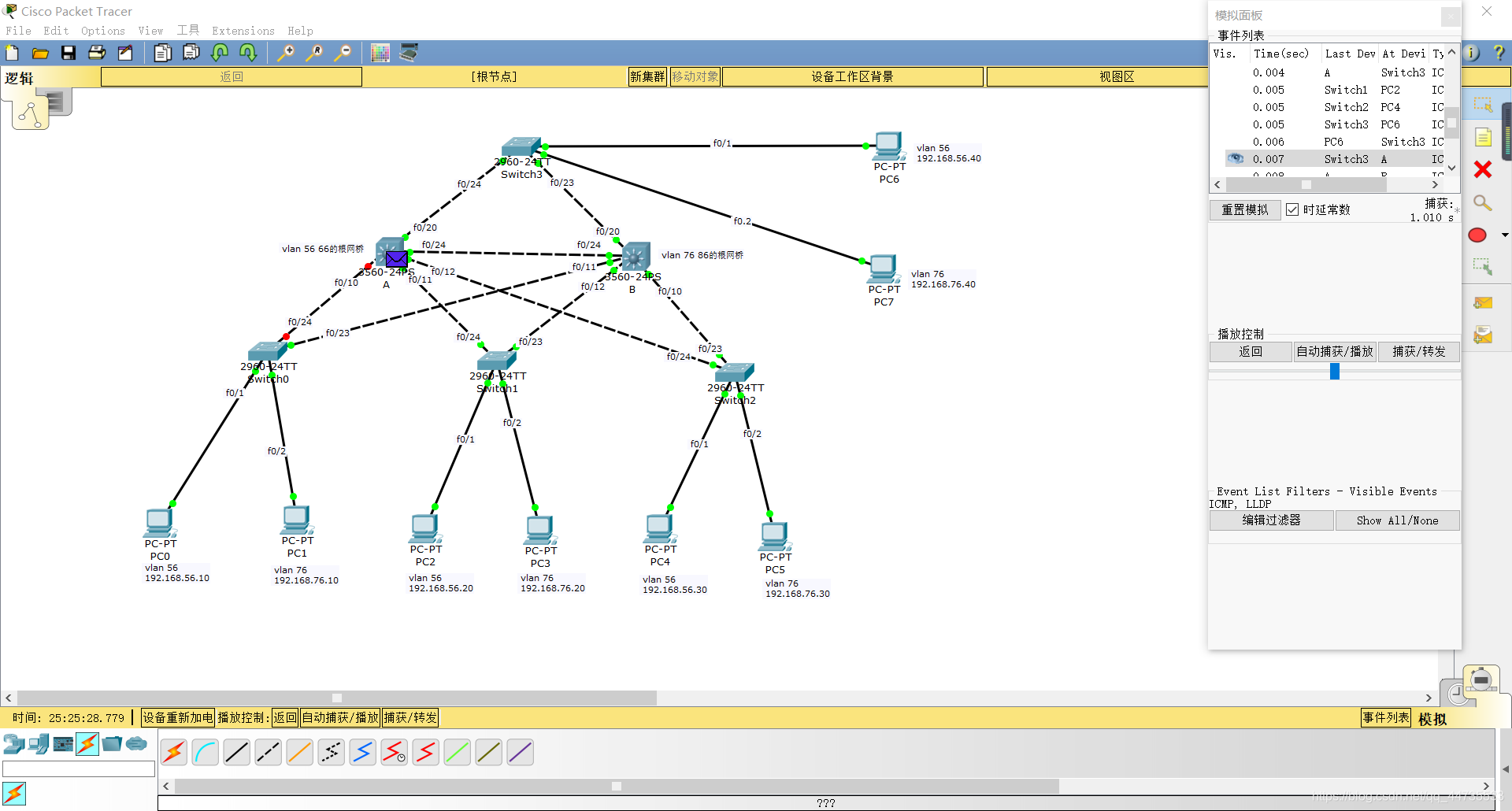
Task: Choose the Network Devices category
Action: point(14,743)
